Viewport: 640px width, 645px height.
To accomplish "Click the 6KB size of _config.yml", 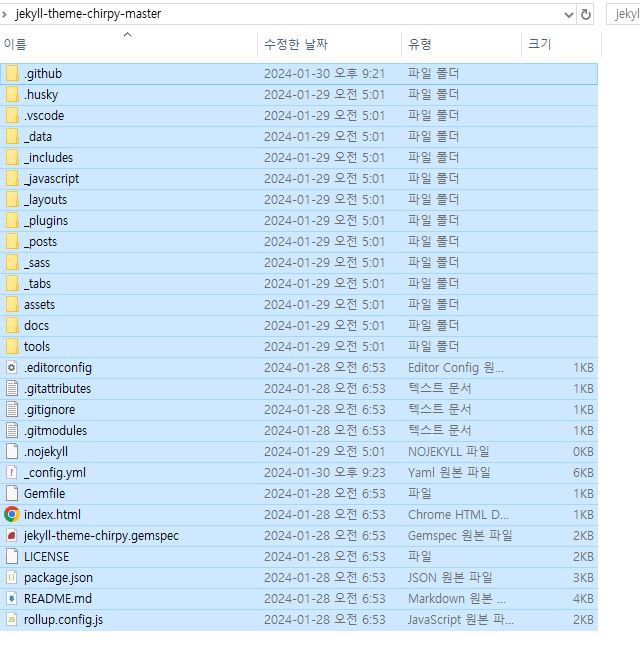I will click(x=583, y=472).
